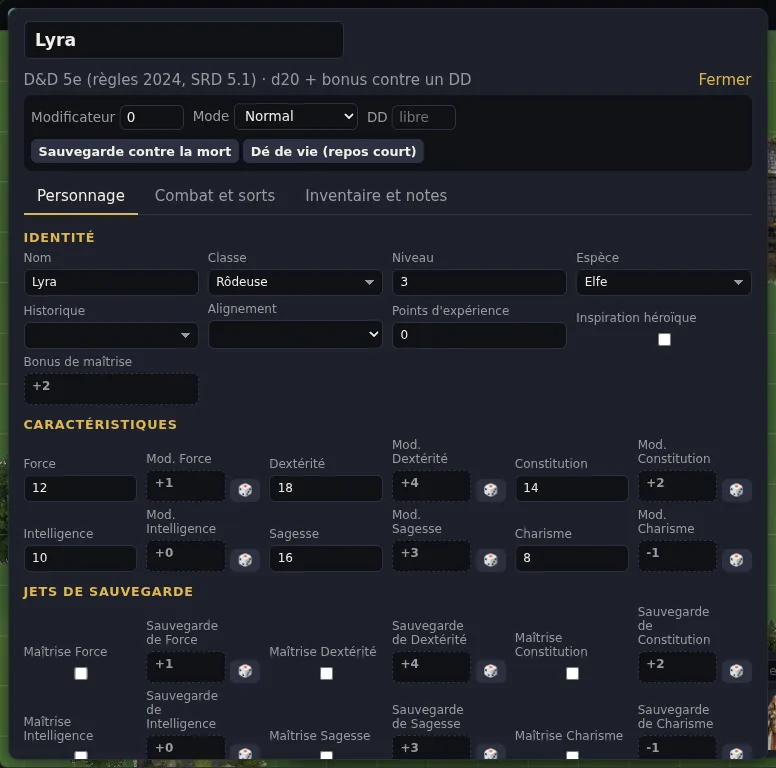Click the Force score field showing 12

tap(80, 488)
